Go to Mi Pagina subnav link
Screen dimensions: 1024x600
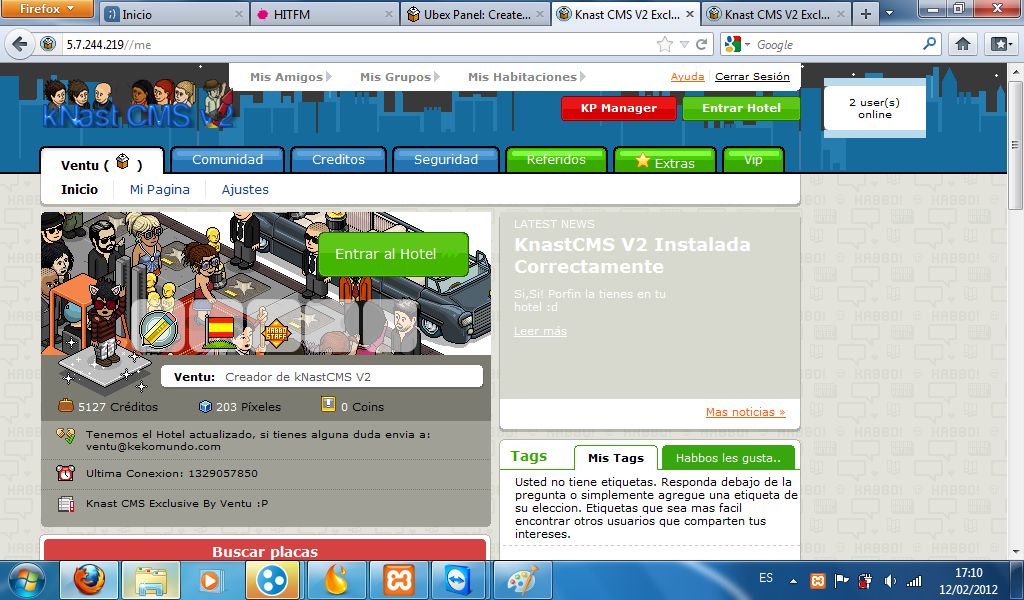159,189
